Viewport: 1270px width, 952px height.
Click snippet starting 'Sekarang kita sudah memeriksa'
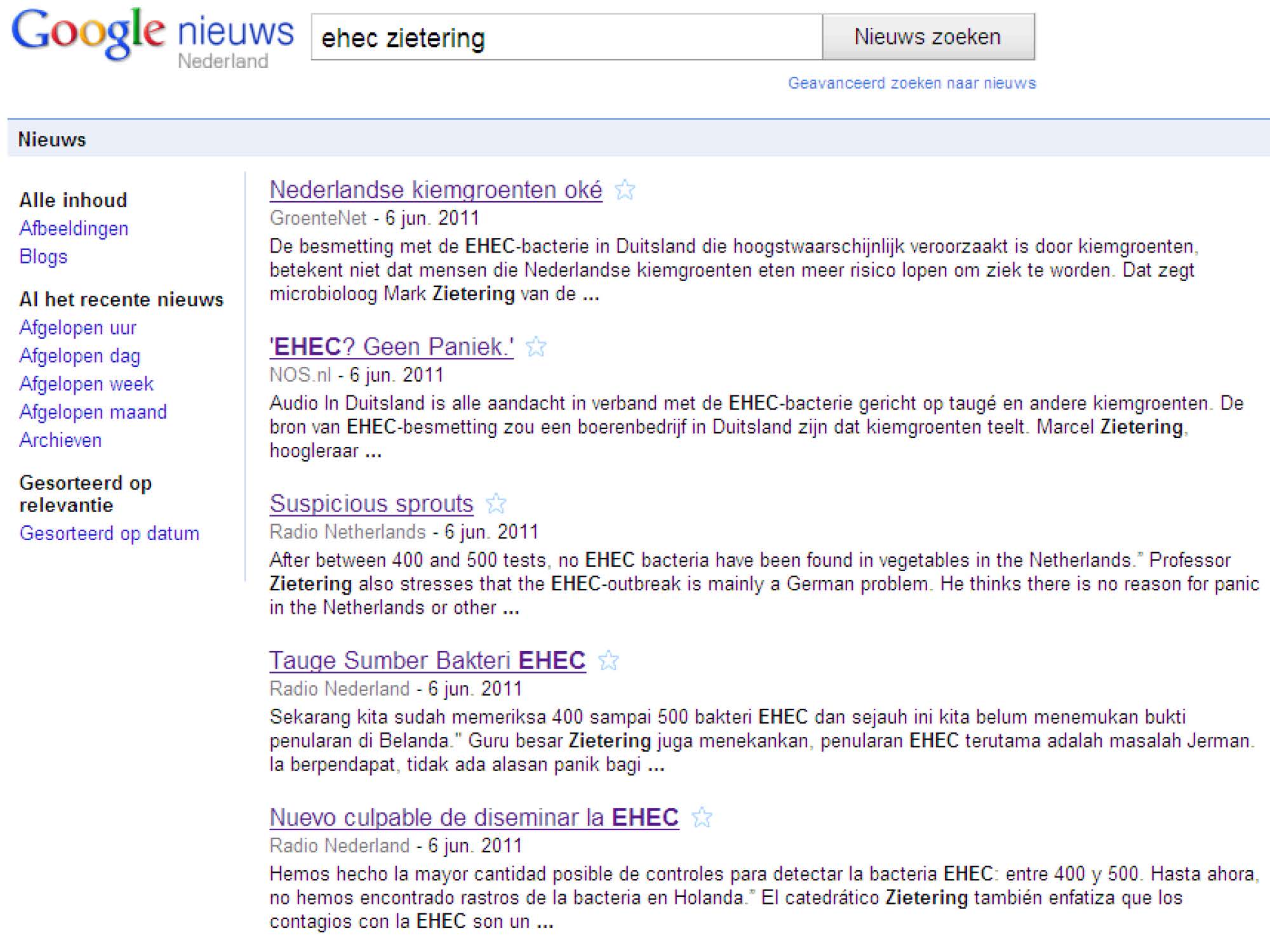click(x=762, y=740)
